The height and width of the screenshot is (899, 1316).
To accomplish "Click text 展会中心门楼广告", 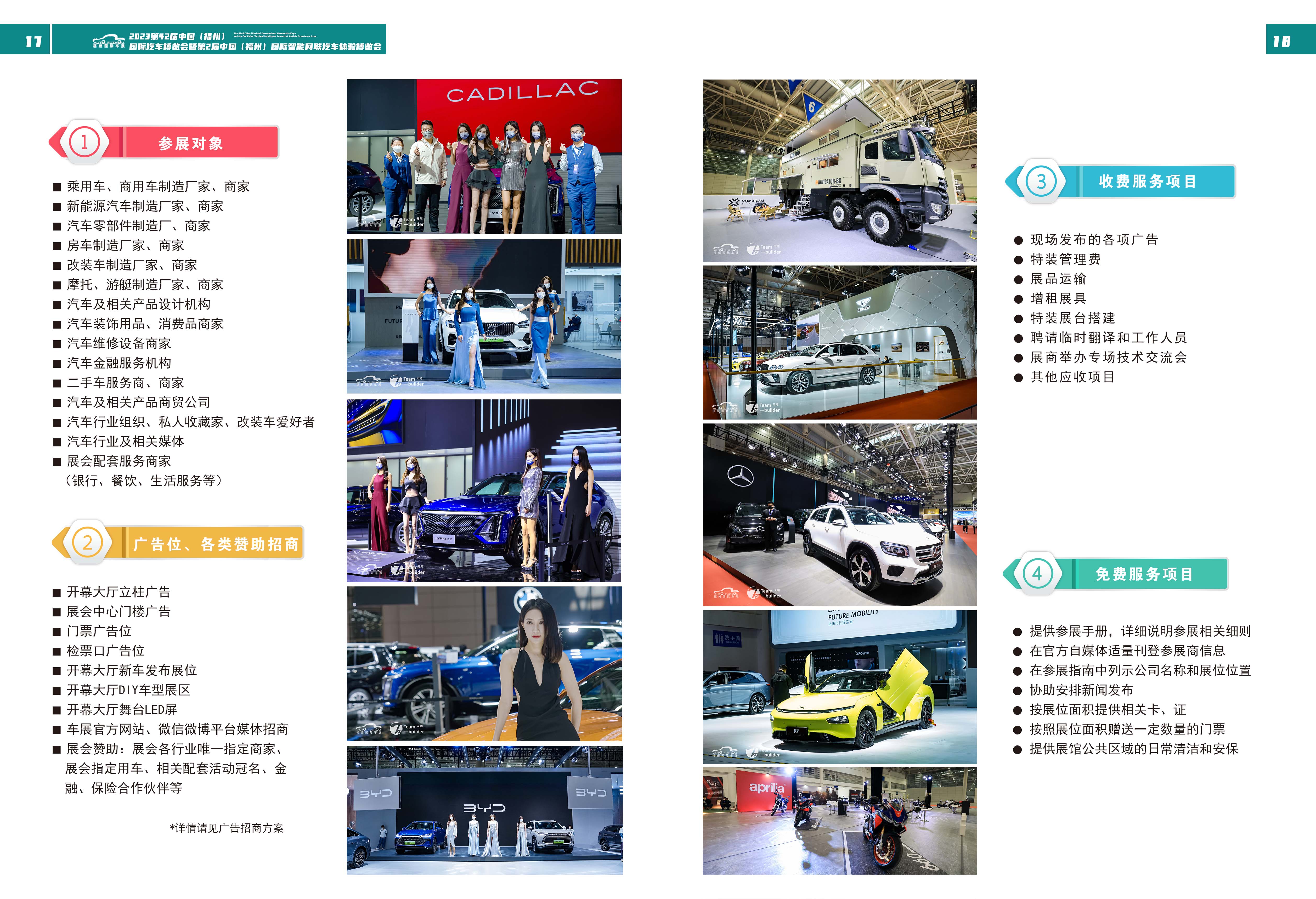I will 119,612.
